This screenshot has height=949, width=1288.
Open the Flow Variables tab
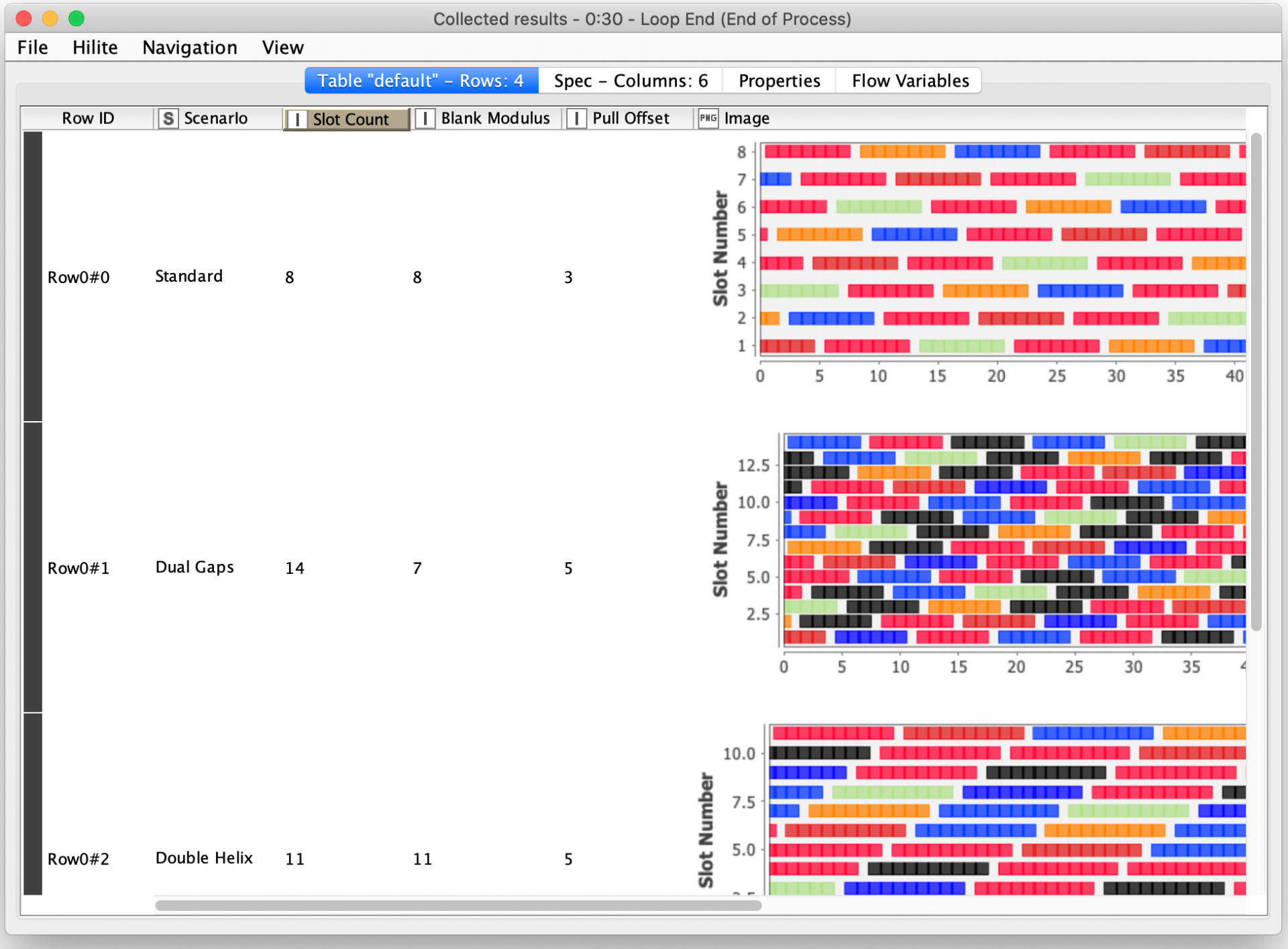910,80
